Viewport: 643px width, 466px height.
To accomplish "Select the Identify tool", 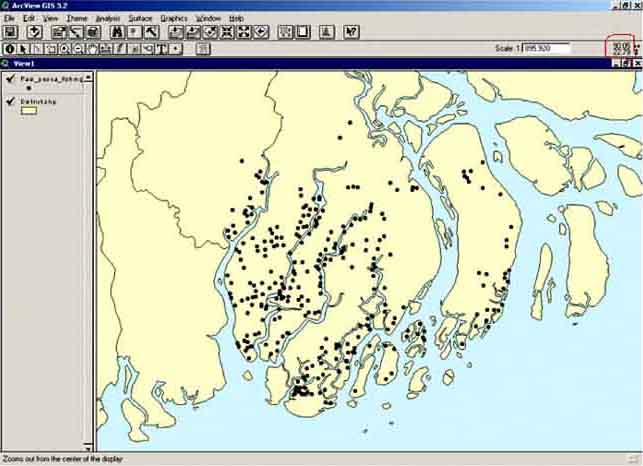I will [10, 48].
